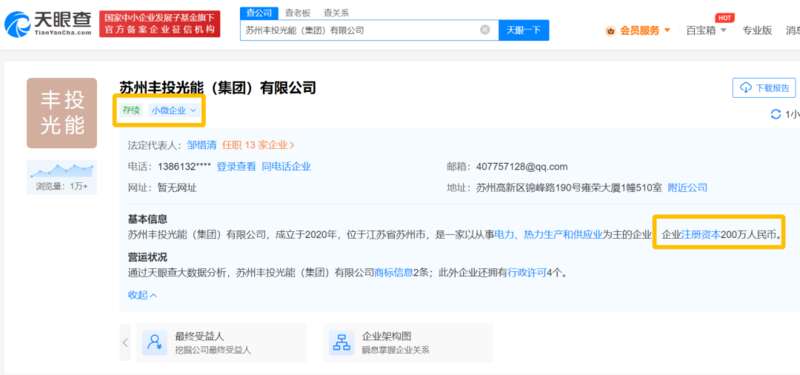Select the 查关系 tab
The width and height of the screenshot is (800, 375).
tap(336, 13)
